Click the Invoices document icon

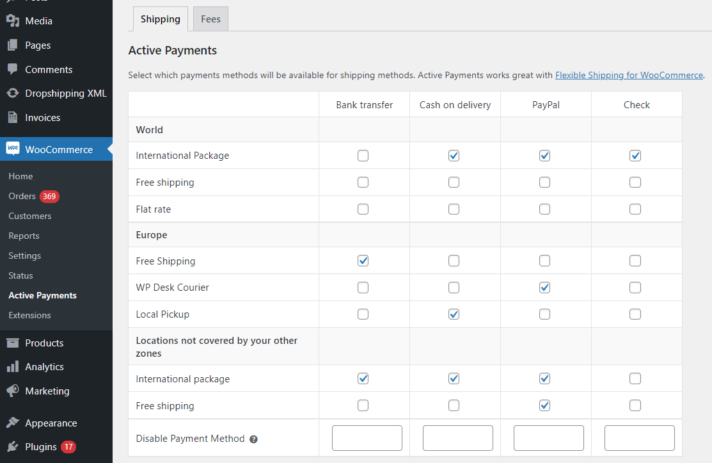click(x=13, y=117)
